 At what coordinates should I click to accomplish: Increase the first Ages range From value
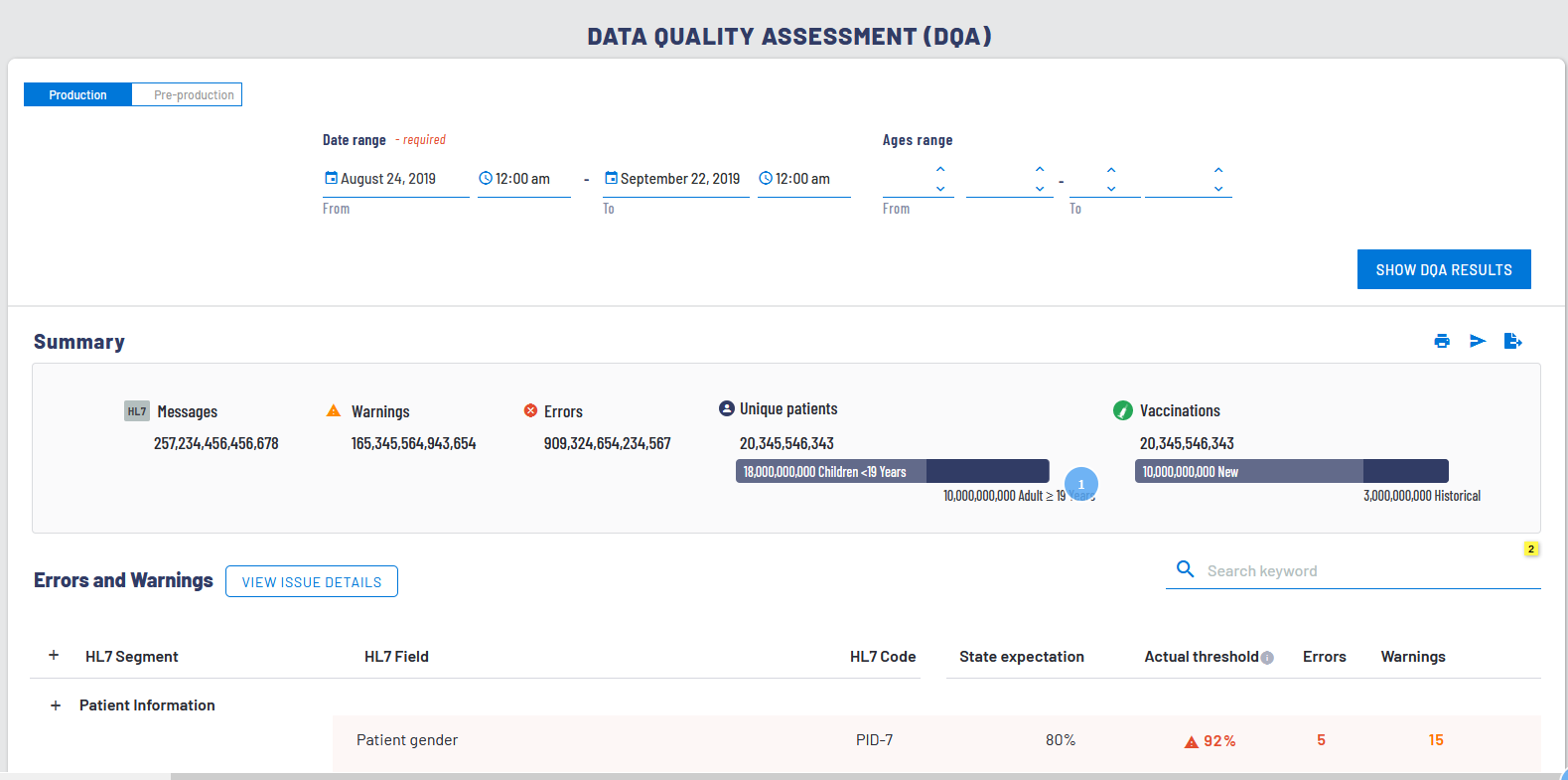(940, 170)
